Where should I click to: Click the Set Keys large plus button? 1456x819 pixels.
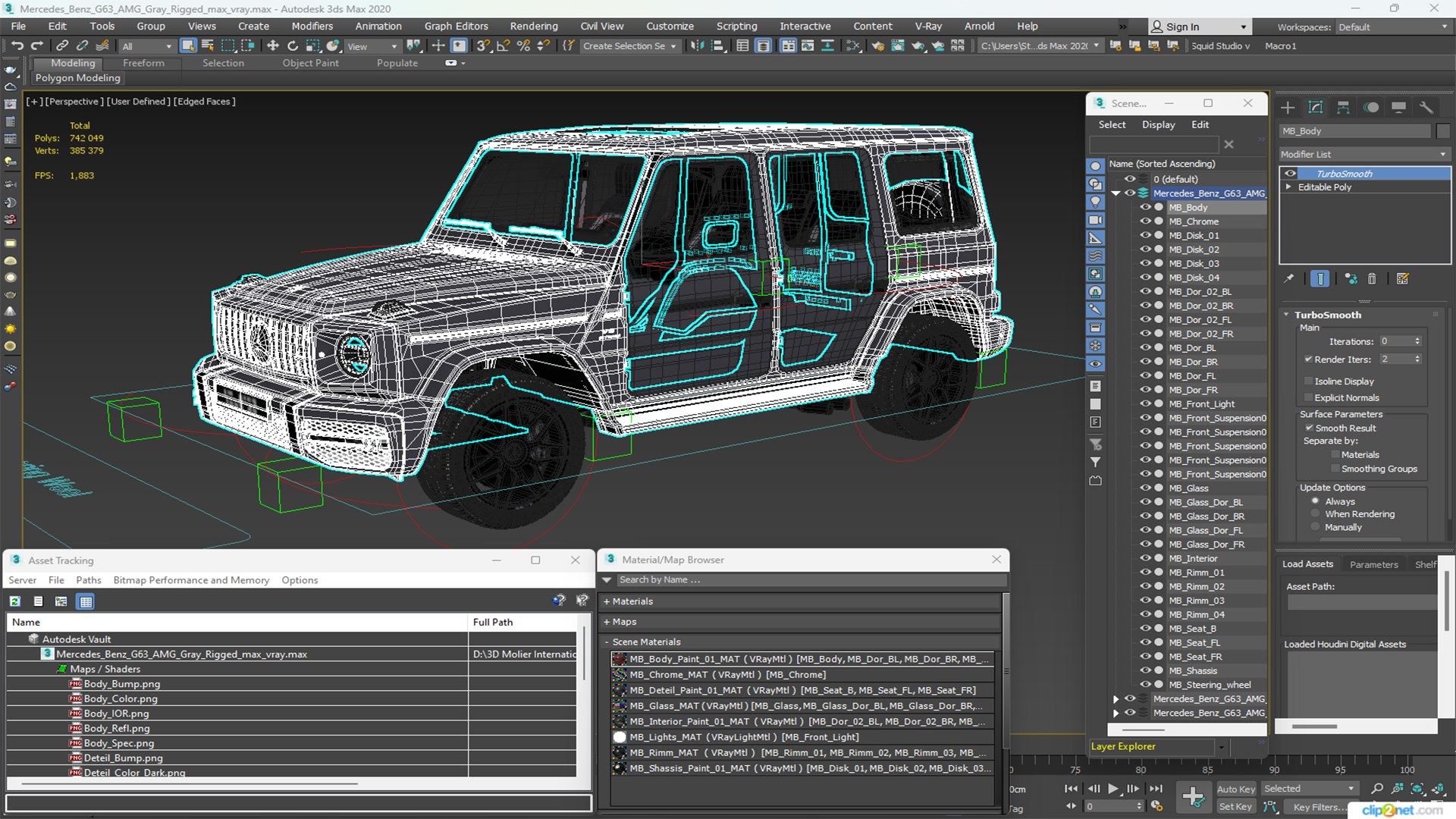[x=1193, y=797]
